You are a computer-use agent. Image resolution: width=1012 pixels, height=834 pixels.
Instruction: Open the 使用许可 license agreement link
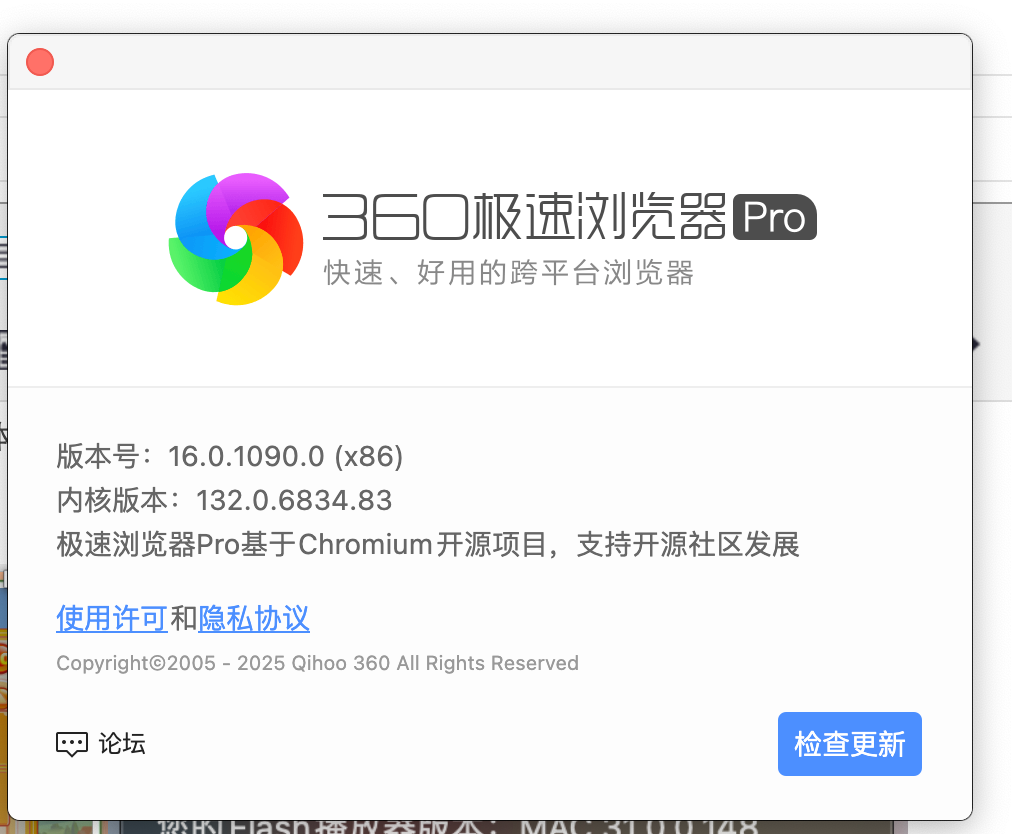tap(111, 619)
